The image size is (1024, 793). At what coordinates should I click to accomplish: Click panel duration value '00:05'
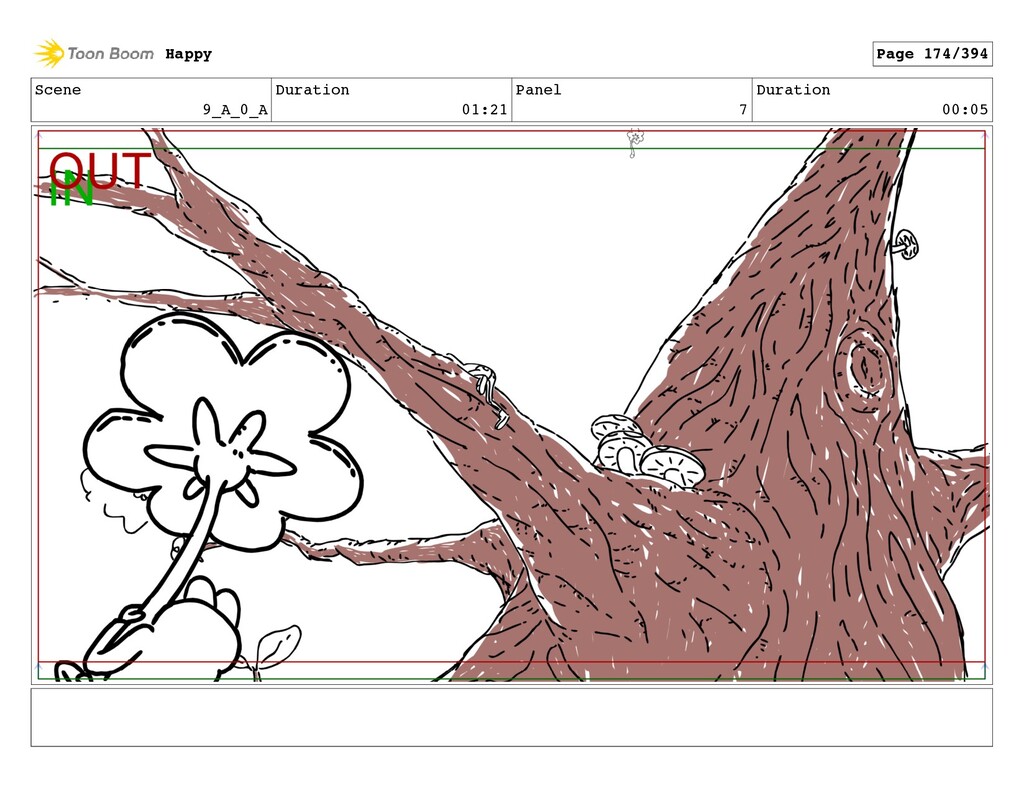pyautogui.click(x=965, y=110)
